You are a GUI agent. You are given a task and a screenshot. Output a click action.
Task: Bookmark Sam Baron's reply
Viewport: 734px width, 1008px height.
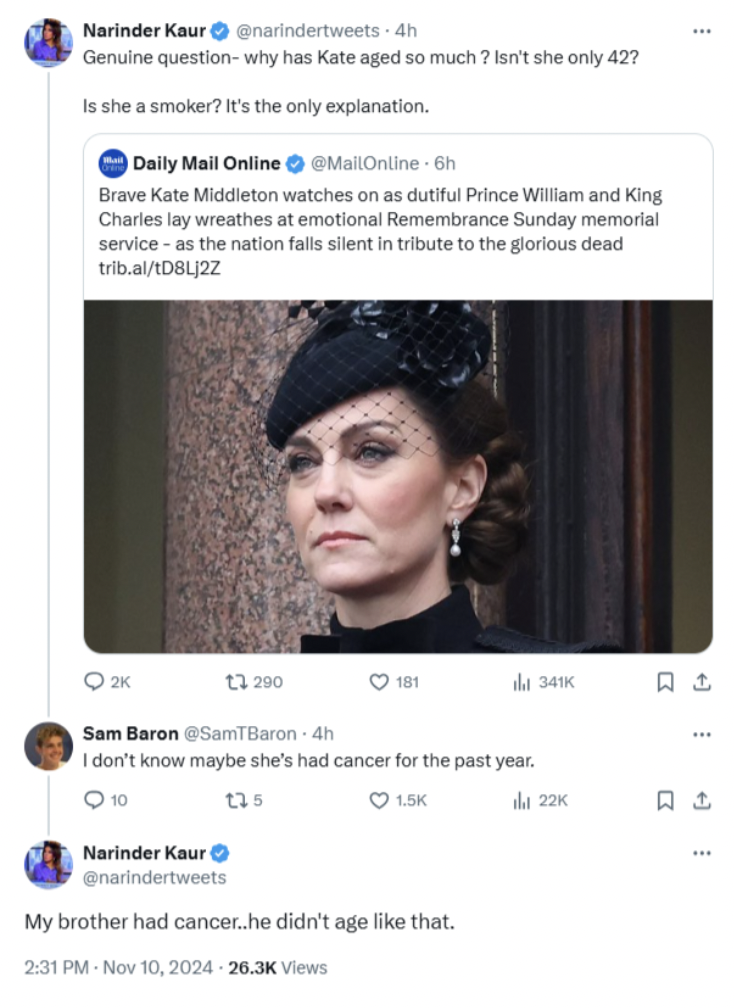pos(663,800)
